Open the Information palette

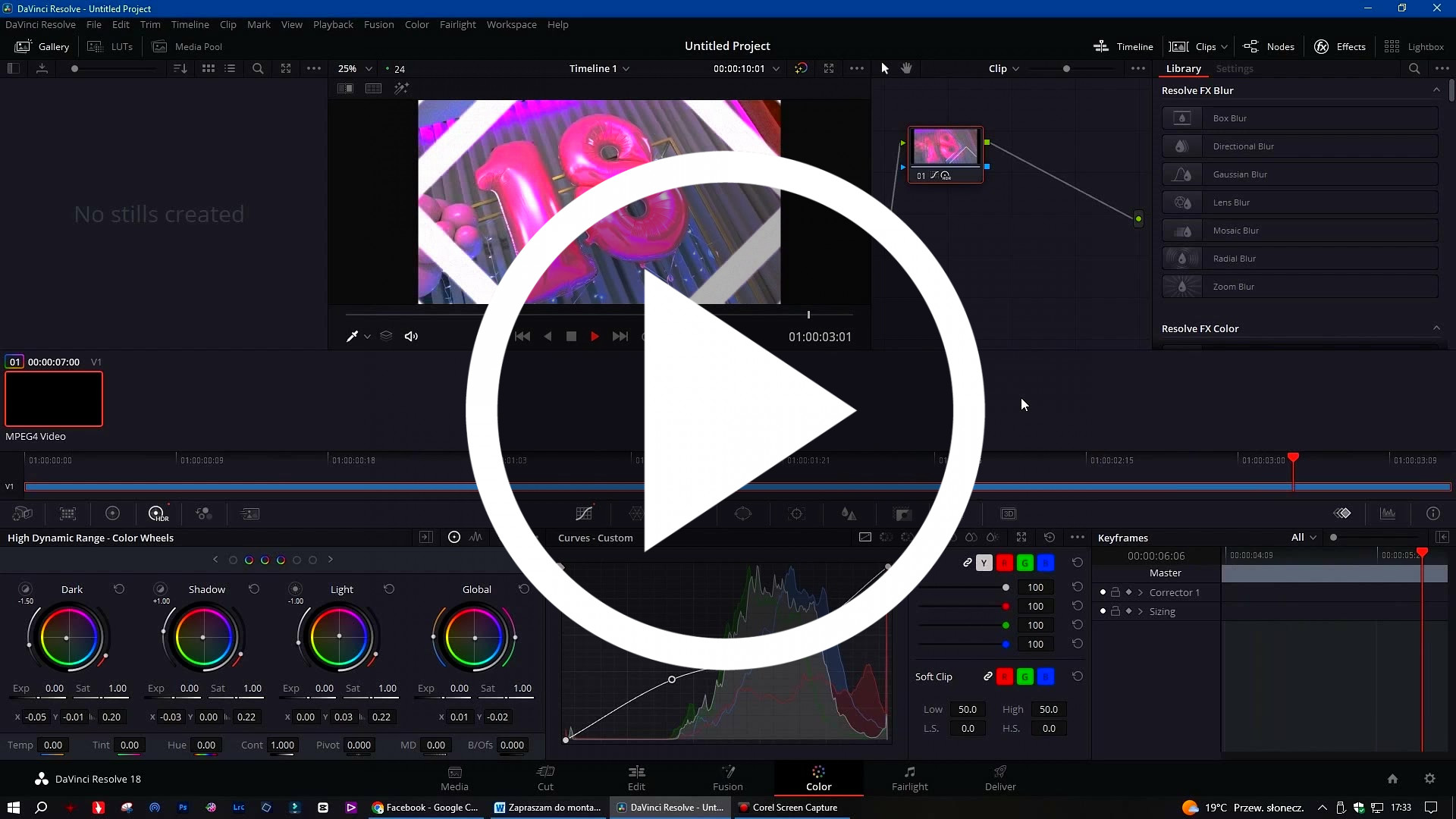(x=1433, y=513)
